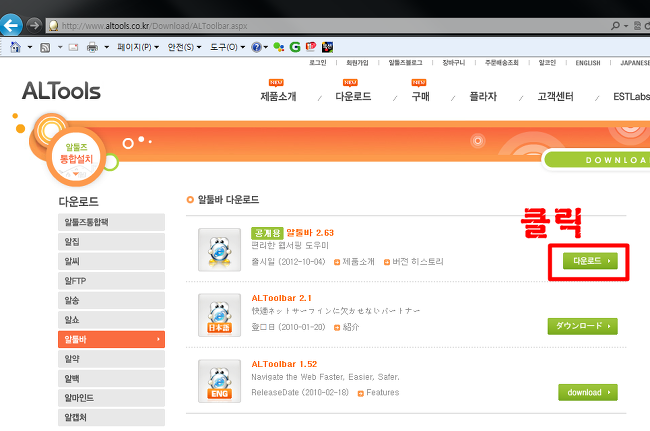Select 알백 in sidebar
The width and height of the screenshot is (650, 431).
[111, 378]
